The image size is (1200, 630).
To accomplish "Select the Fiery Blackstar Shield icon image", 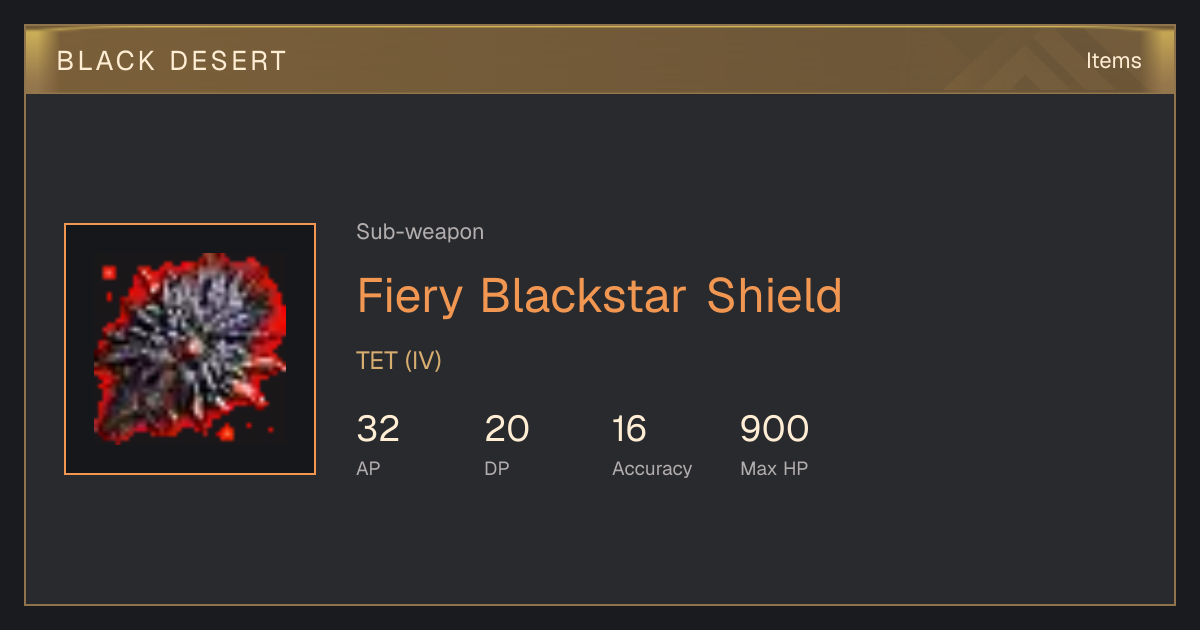I will tap(190, 349).
